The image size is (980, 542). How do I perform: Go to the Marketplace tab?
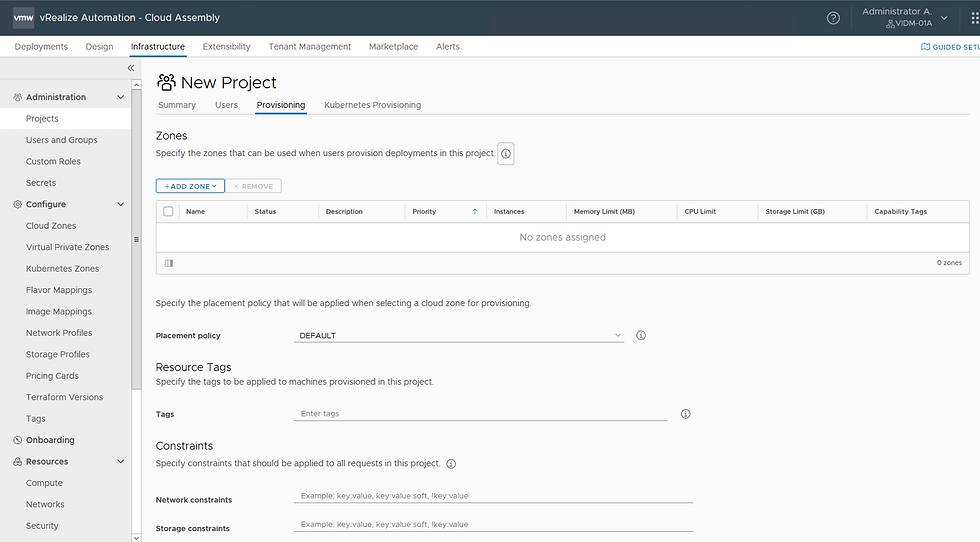[393, 46]
